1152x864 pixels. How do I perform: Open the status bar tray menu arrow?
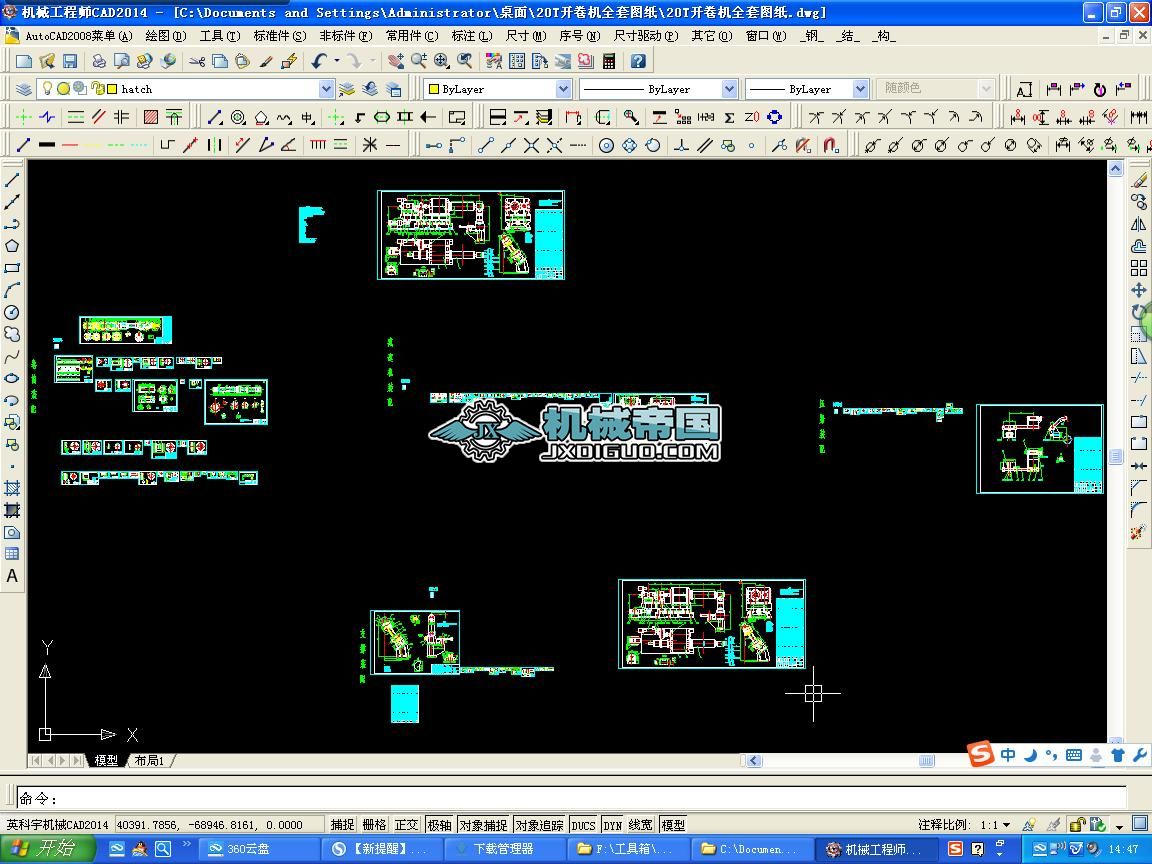tap(1119, 826)
